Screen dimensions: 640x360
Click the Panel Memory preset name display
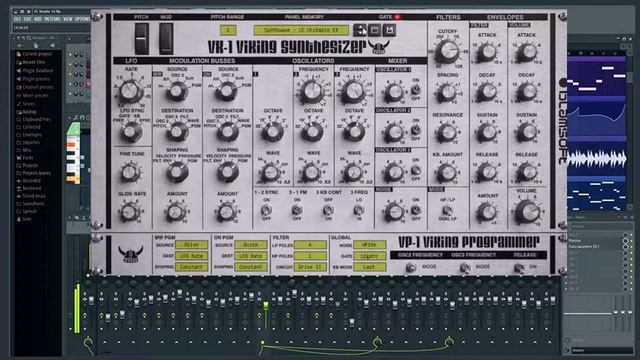pyautogui.click(x=301, y=30)
